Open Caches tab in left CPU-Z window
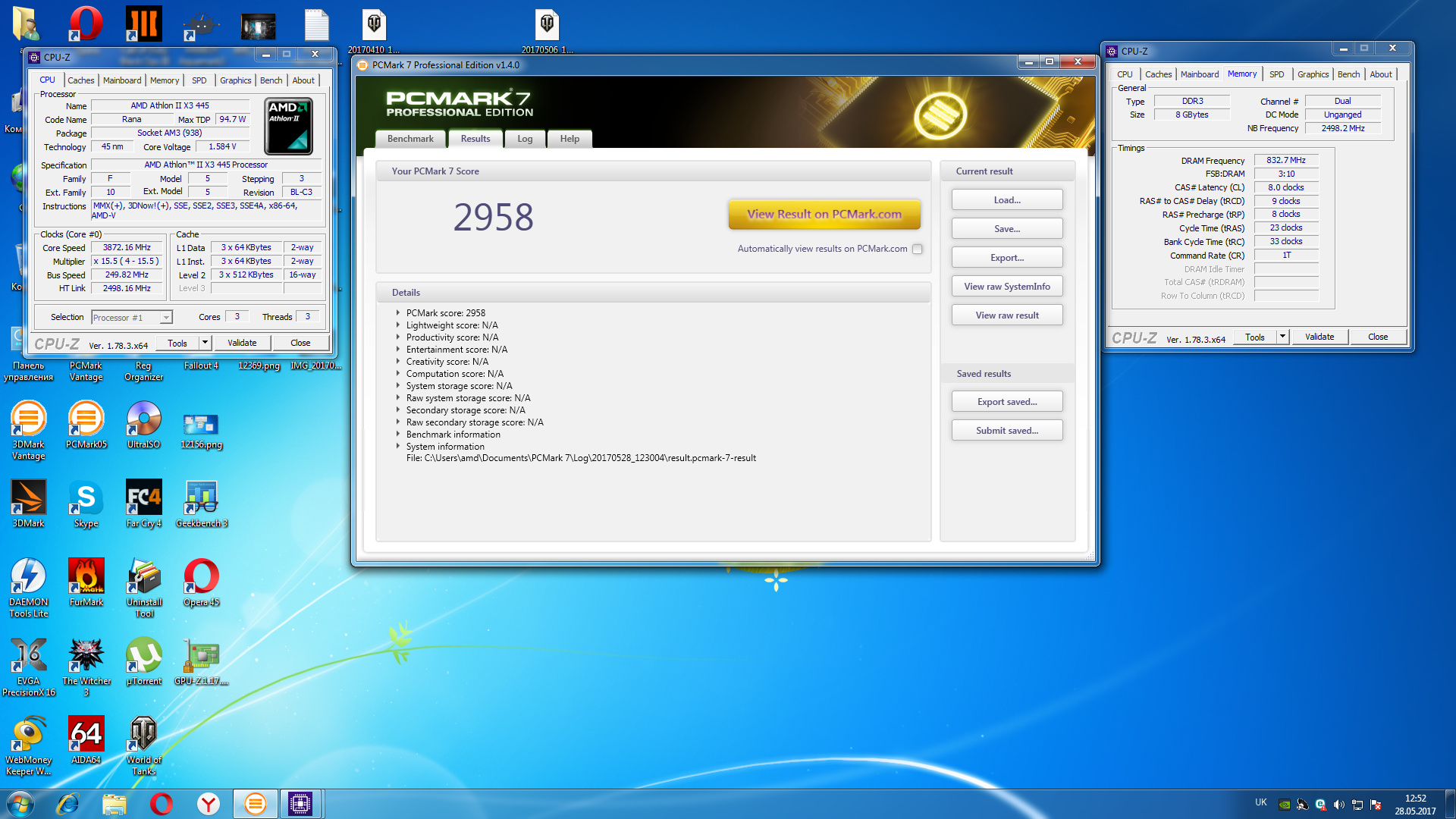Viewport: 1456px width, 819px height. (80, 80)
